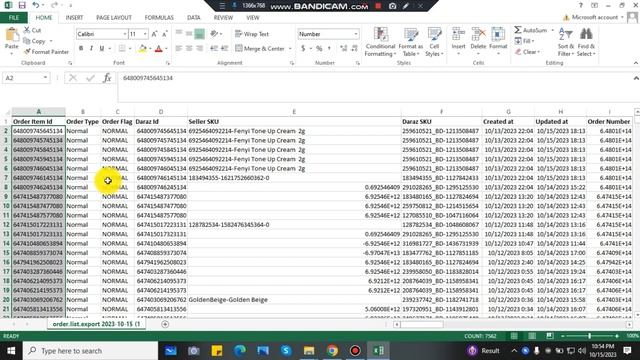
Task: Select the order.list.export sheet tab
Action: (96, 324)
